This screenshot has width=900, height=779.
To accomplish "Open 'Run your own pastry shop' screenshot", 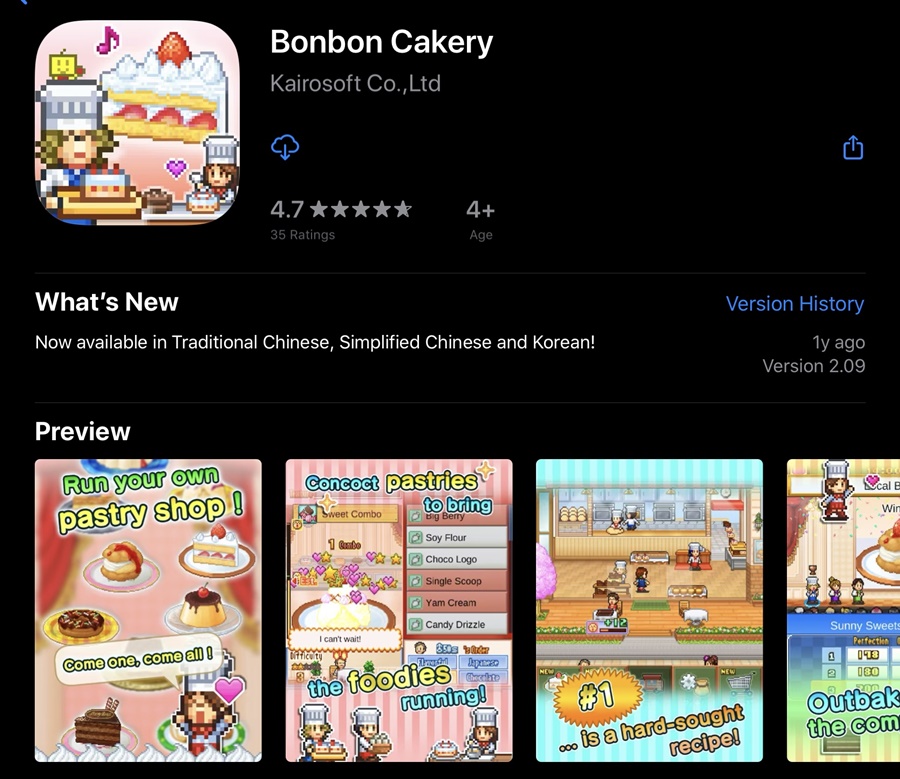I will (x=148, y=610).
